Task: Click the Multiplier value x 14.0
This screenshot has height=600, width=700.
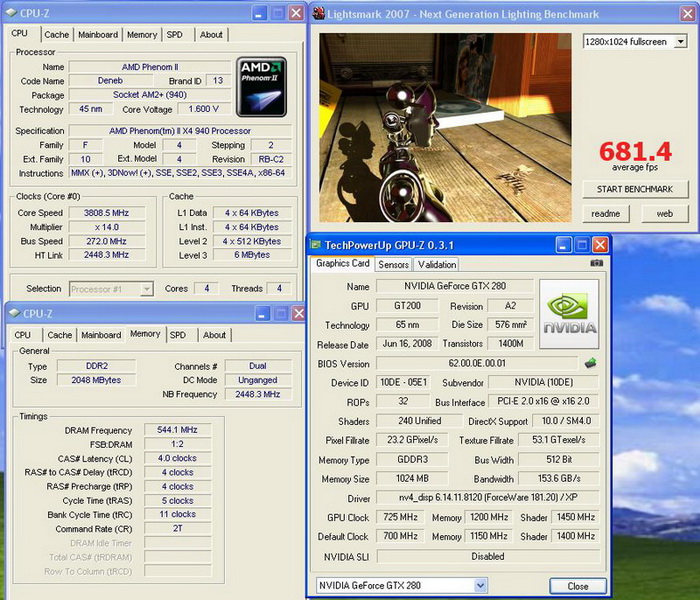Action: pos(106,227)
